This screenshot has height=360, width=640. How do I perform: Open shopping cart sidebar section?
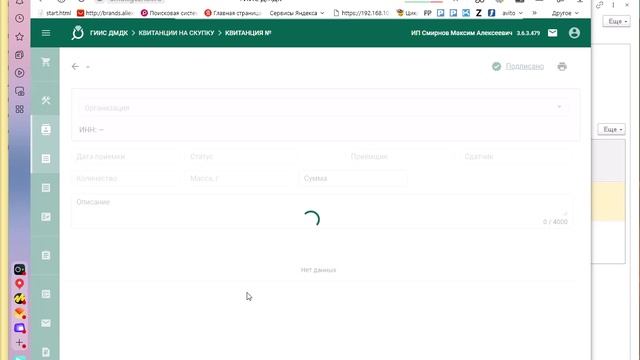[x=46, y=62]
